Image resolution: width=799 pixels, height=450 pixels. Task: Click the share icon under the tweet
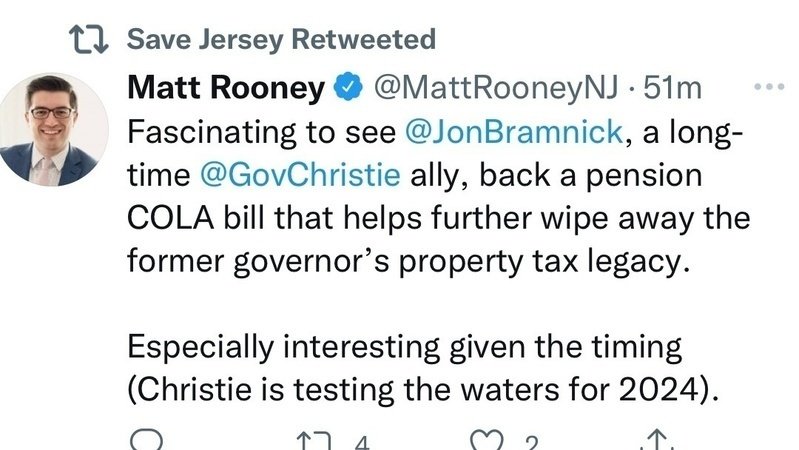(x=656, y=441)
